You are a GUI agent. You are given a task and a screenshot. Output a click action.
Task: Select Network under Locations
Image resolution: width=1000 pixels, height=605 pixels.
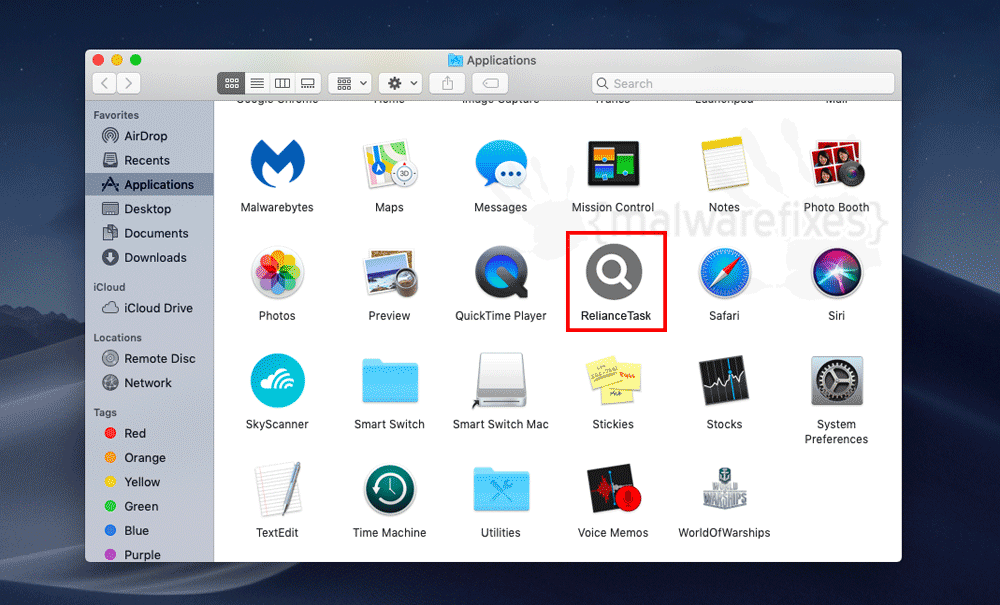[x=149, y=383]
